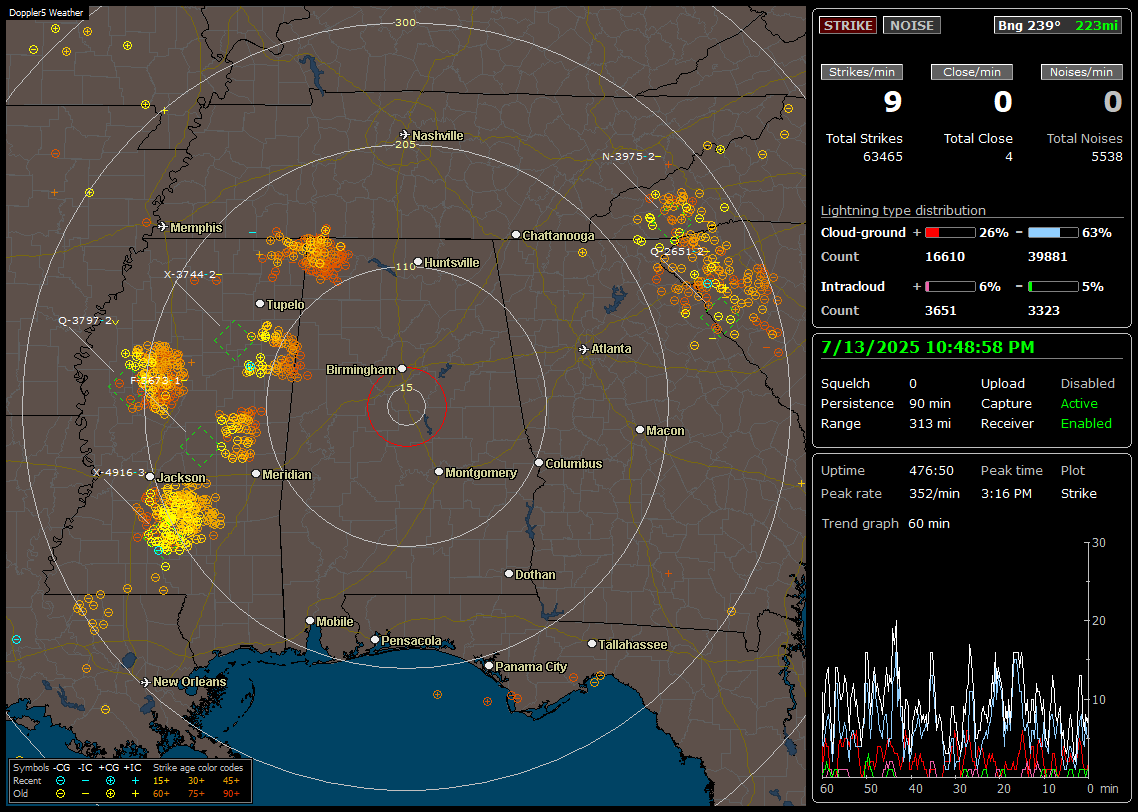Select the Close/min label box
The width and height of the screenshot is (1138, 812).
(972, 72)
